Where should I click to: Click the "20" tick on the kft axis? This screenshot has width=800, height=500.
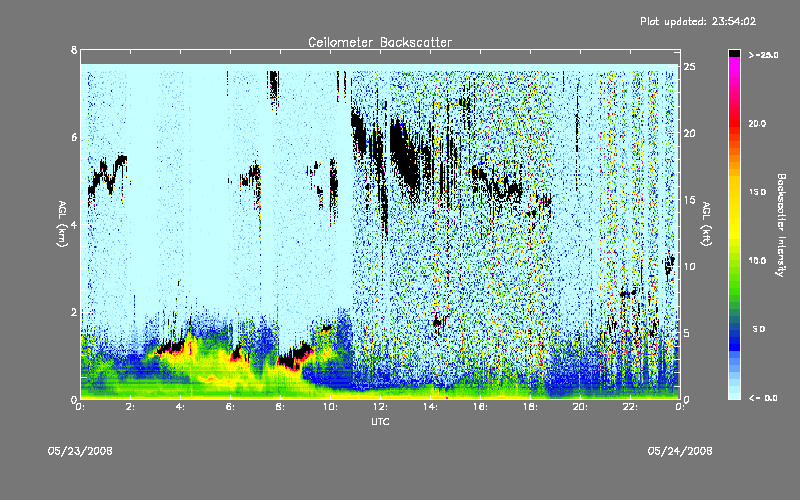[x=689, y=133]
